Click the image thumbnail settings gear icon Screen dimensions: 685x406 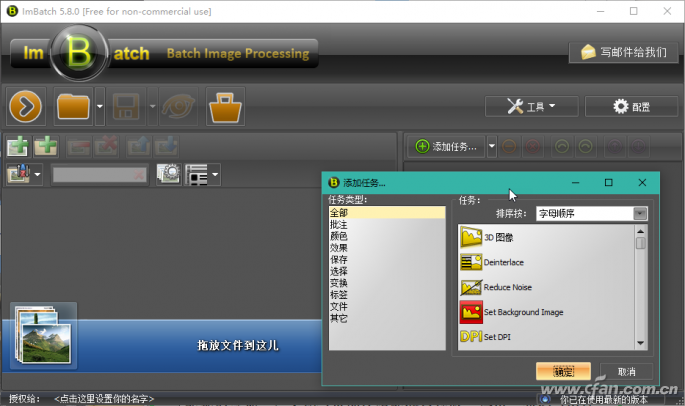pyautogui.click(x=169, y=174)
